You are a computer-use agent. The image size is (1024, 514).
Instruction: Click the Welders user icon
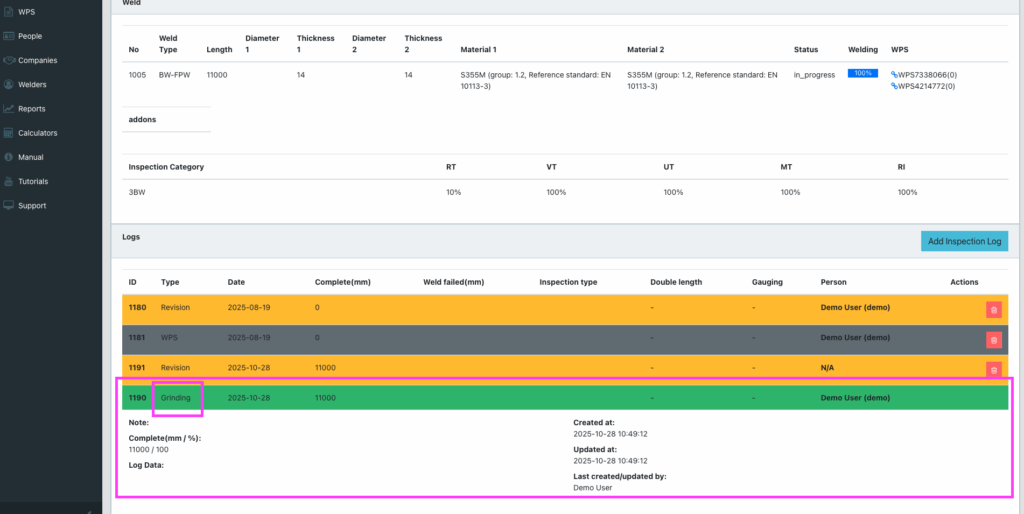tap(8, 84)
